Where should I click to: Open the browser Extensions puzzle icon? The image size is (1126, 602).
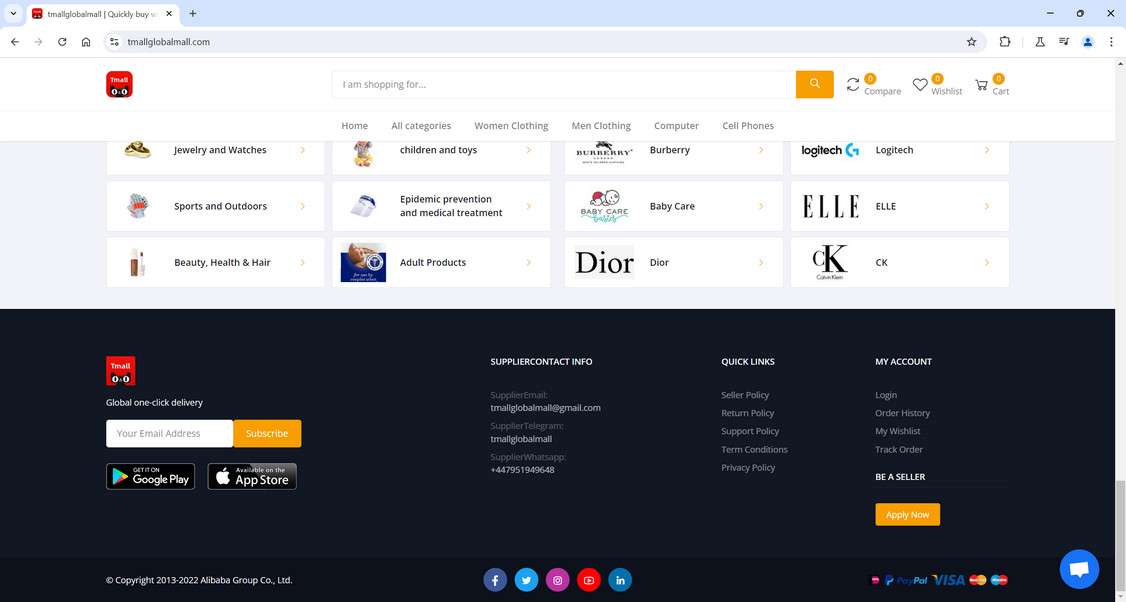1005,42
